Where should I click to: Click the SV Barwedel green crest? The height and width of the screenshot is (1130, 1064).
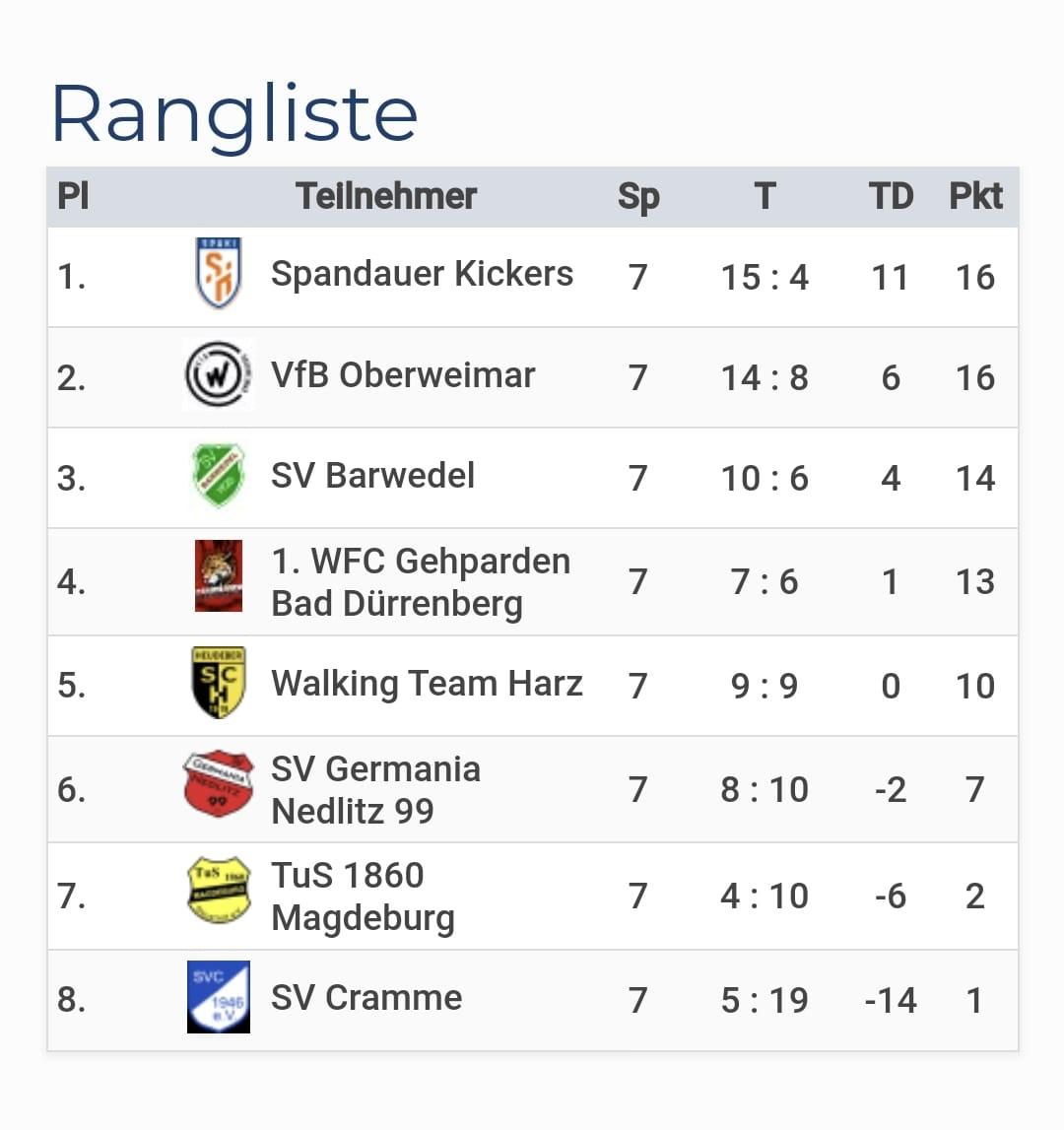click(219, 476)
